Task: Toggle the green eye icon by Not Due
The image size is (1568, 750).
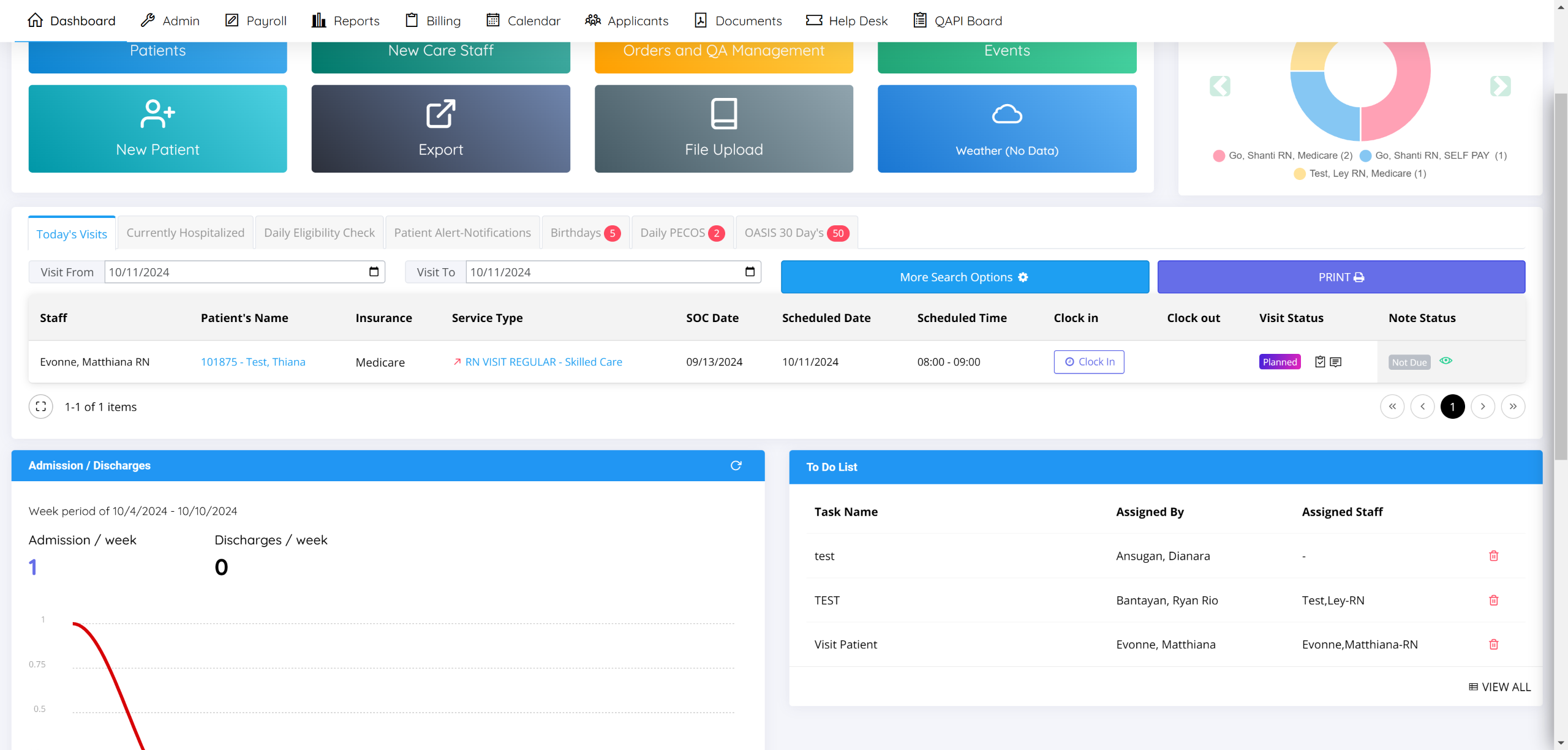Action: [x=1445, y=361]
